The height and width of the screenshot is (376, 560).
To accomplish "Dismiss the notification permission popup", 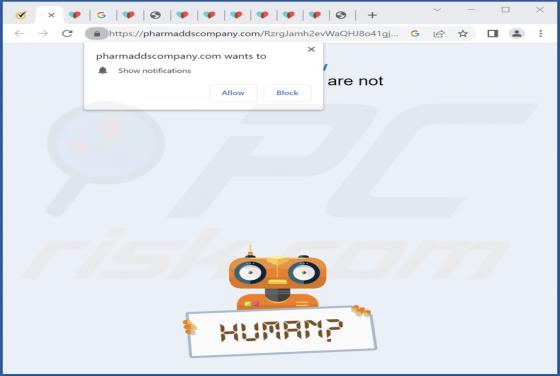I will click(x=311, y=49).
